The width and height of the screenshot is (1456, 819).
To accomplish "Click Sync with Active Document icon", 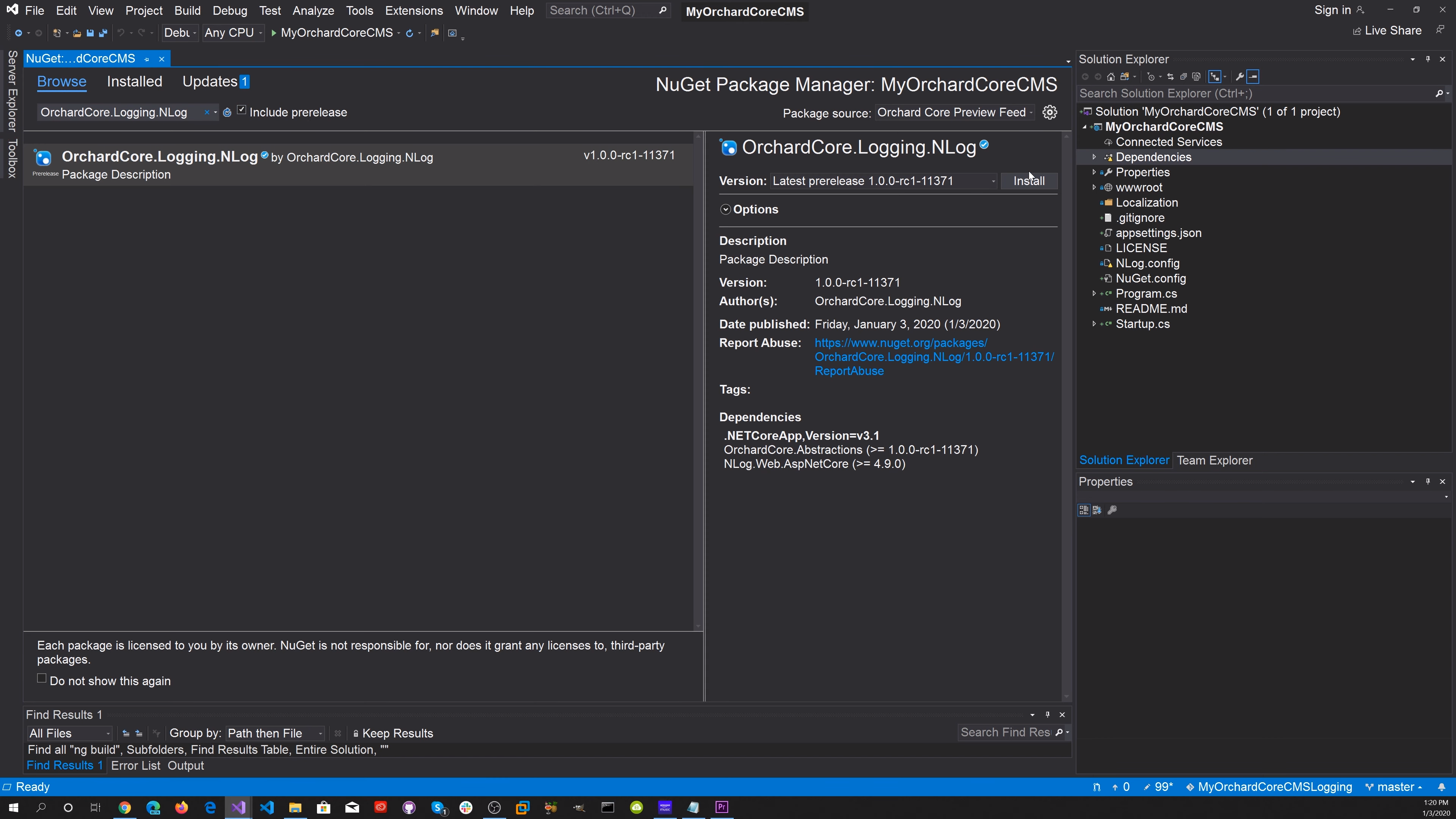I will (x=1170, y=77).
